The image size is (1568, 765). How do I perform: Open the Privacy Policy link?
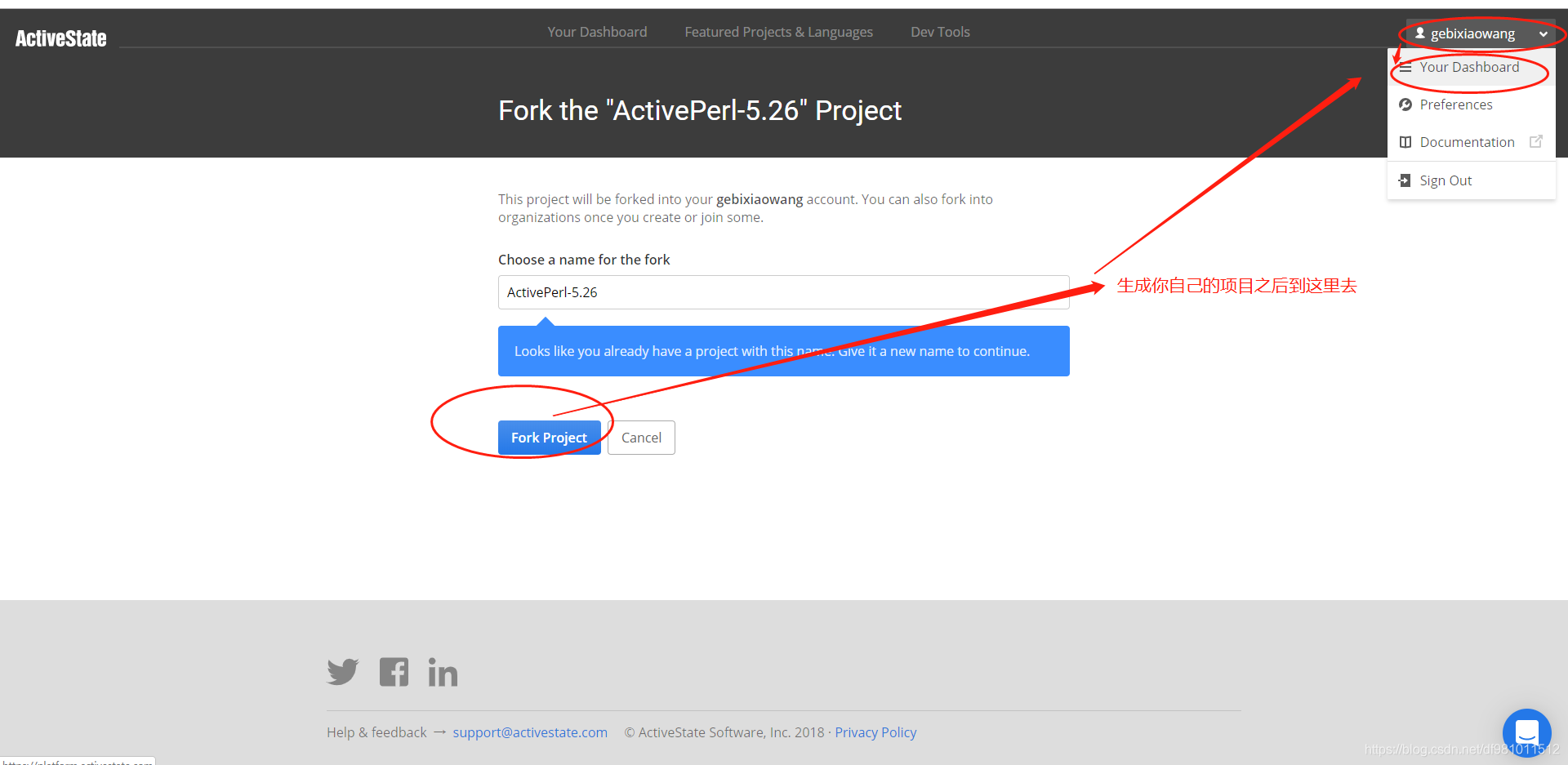875,732
